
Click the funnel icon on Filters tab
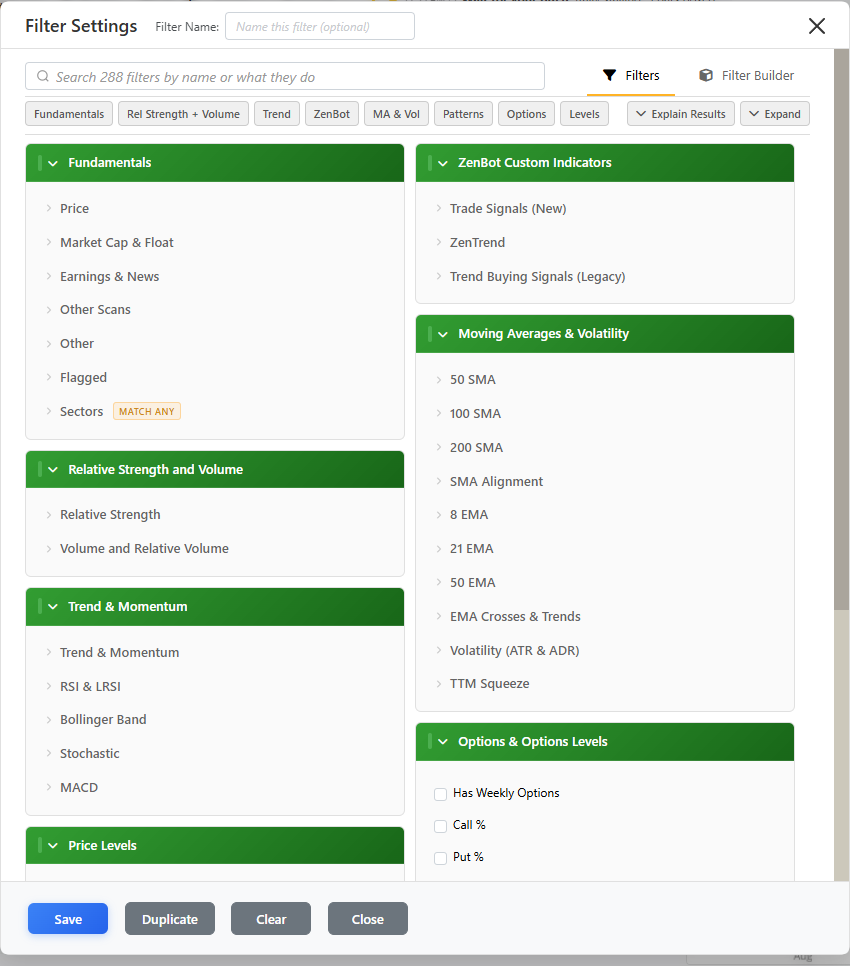[x=609, y=75]
